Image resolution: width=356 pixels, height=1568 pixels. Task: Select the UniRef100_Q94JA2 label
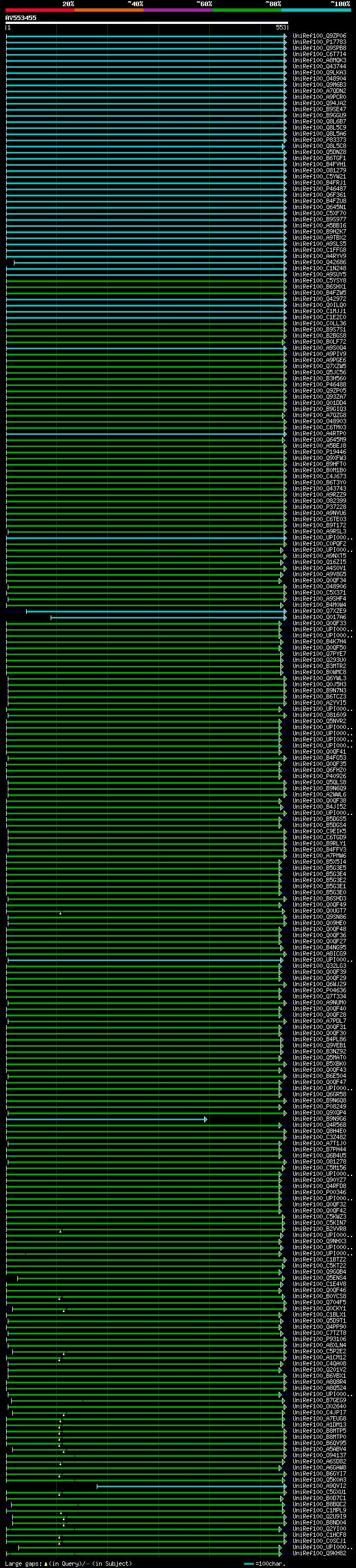coord(319,103)
